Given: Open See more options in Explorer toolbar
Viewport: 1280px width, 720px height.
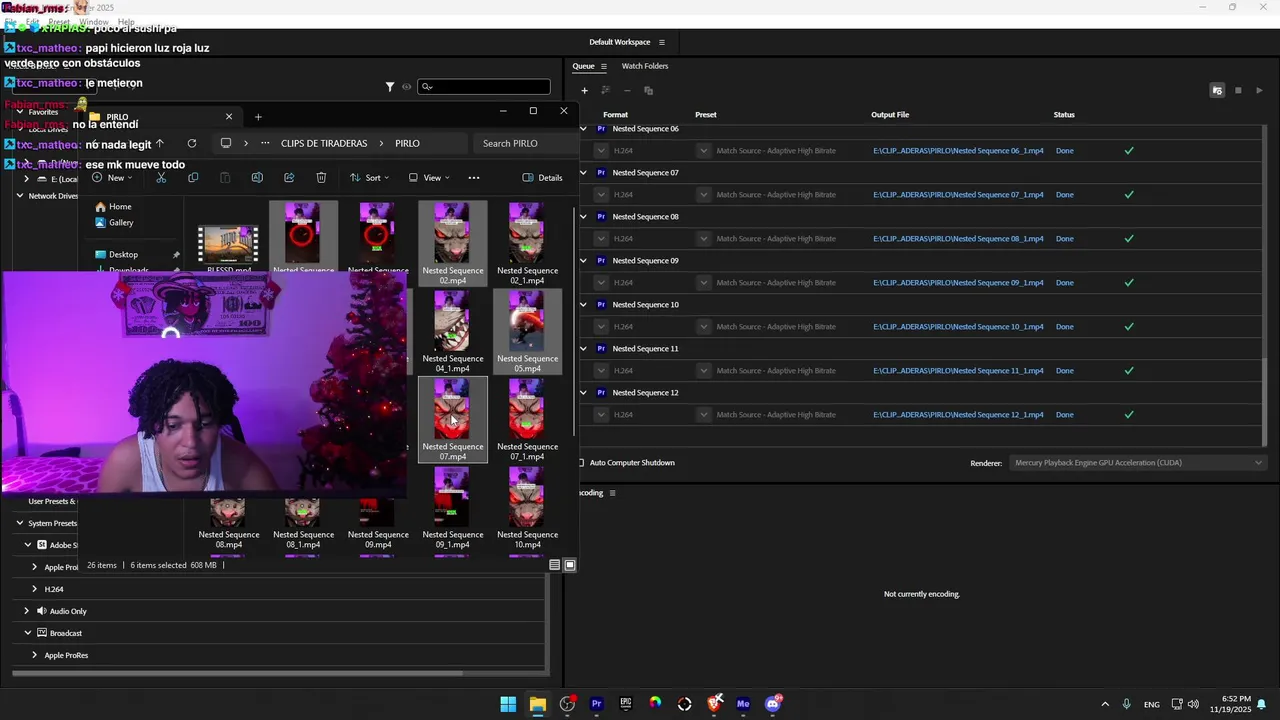Looking at the screenshot, I should (x=474, y=178).
